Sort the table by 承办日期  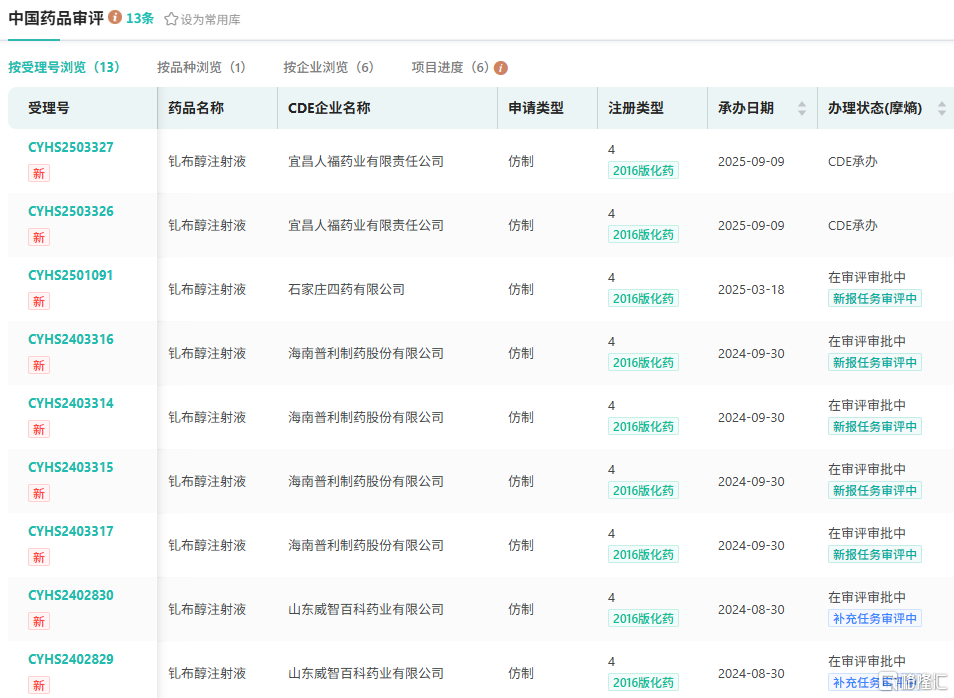click(802, 108)
